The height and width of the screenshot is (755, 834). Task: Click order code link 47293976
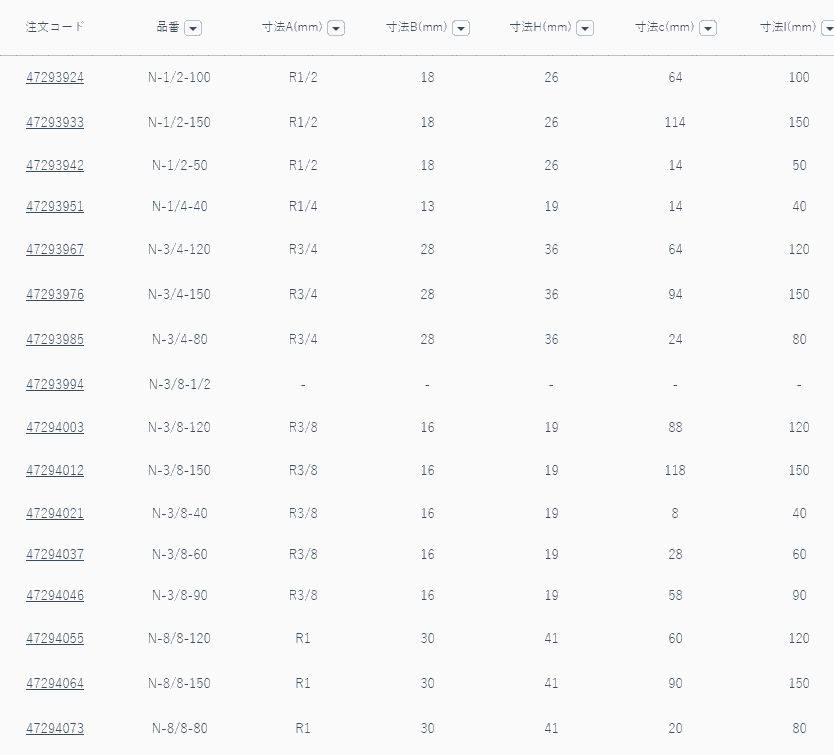[55, 295]
